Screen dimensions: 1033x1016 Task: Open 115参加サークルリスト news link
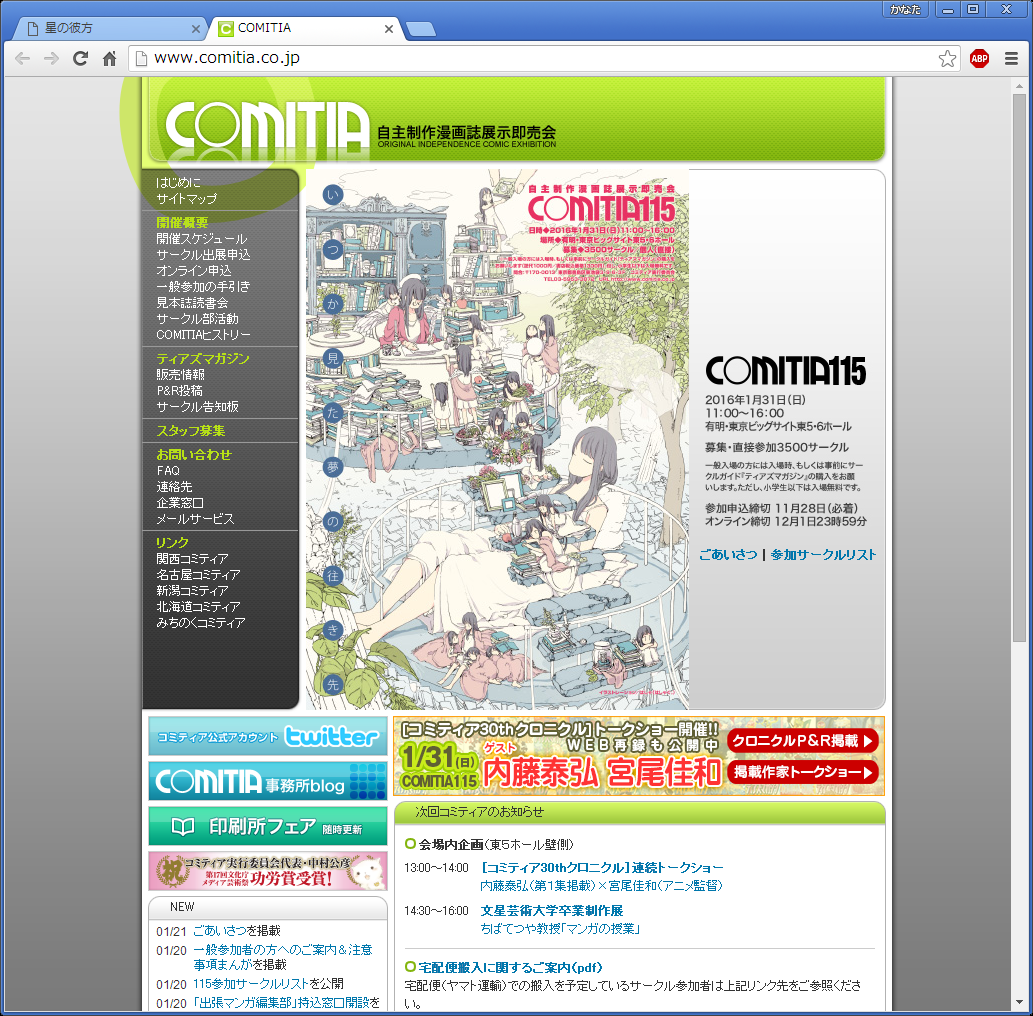(x=250, y=984)
